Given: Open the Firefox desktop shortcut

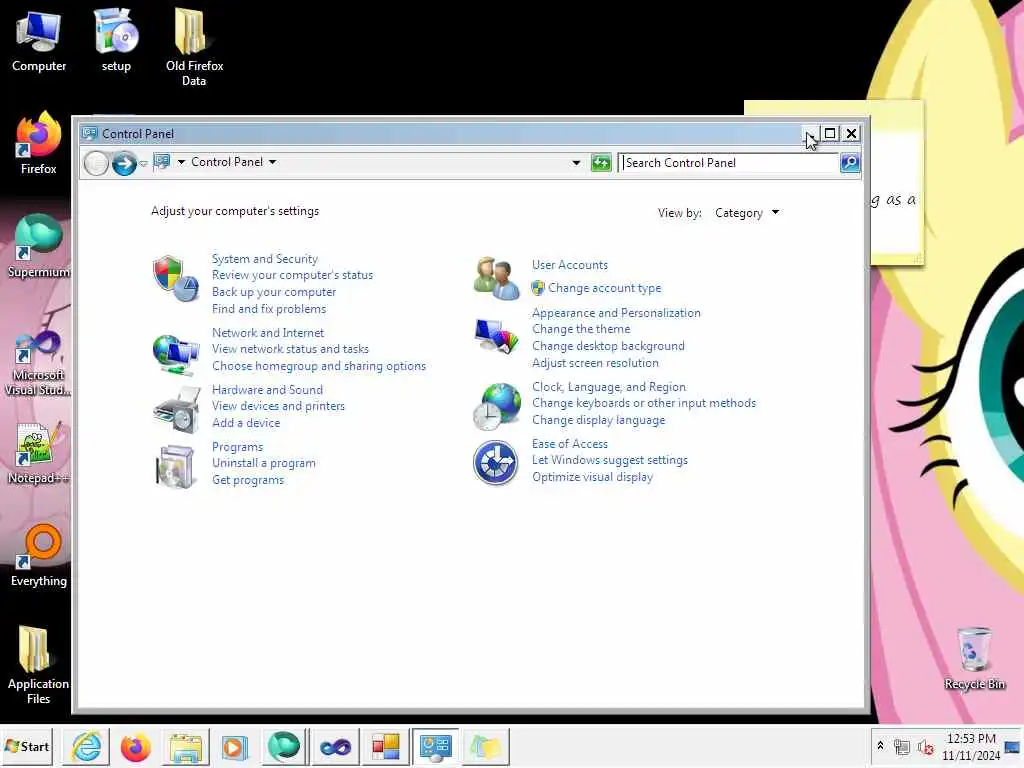Looking at the screenshot, I should click(39, 144).
